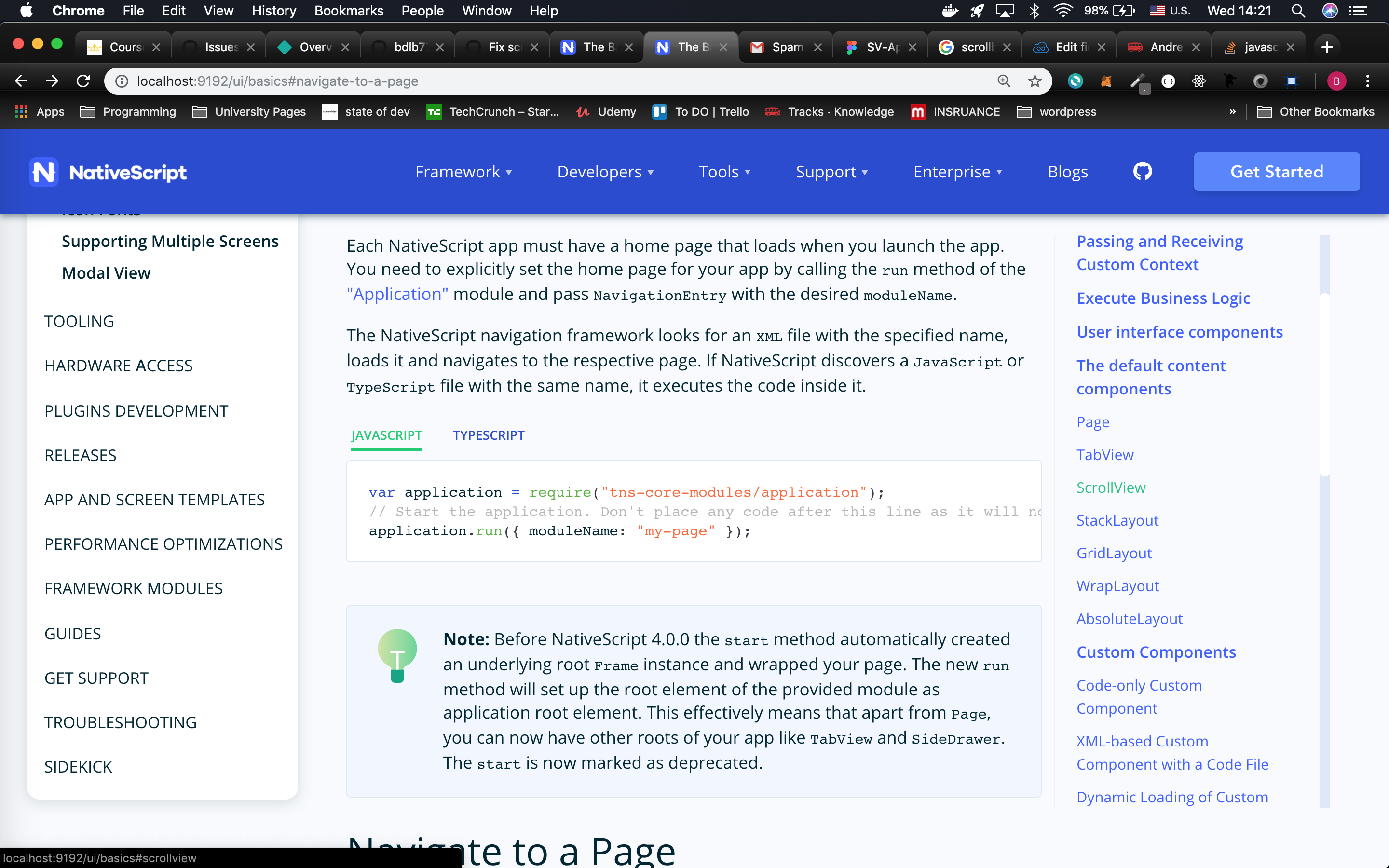Follow the "Application" module link
1389x868 pixels.
coord(397,294)
